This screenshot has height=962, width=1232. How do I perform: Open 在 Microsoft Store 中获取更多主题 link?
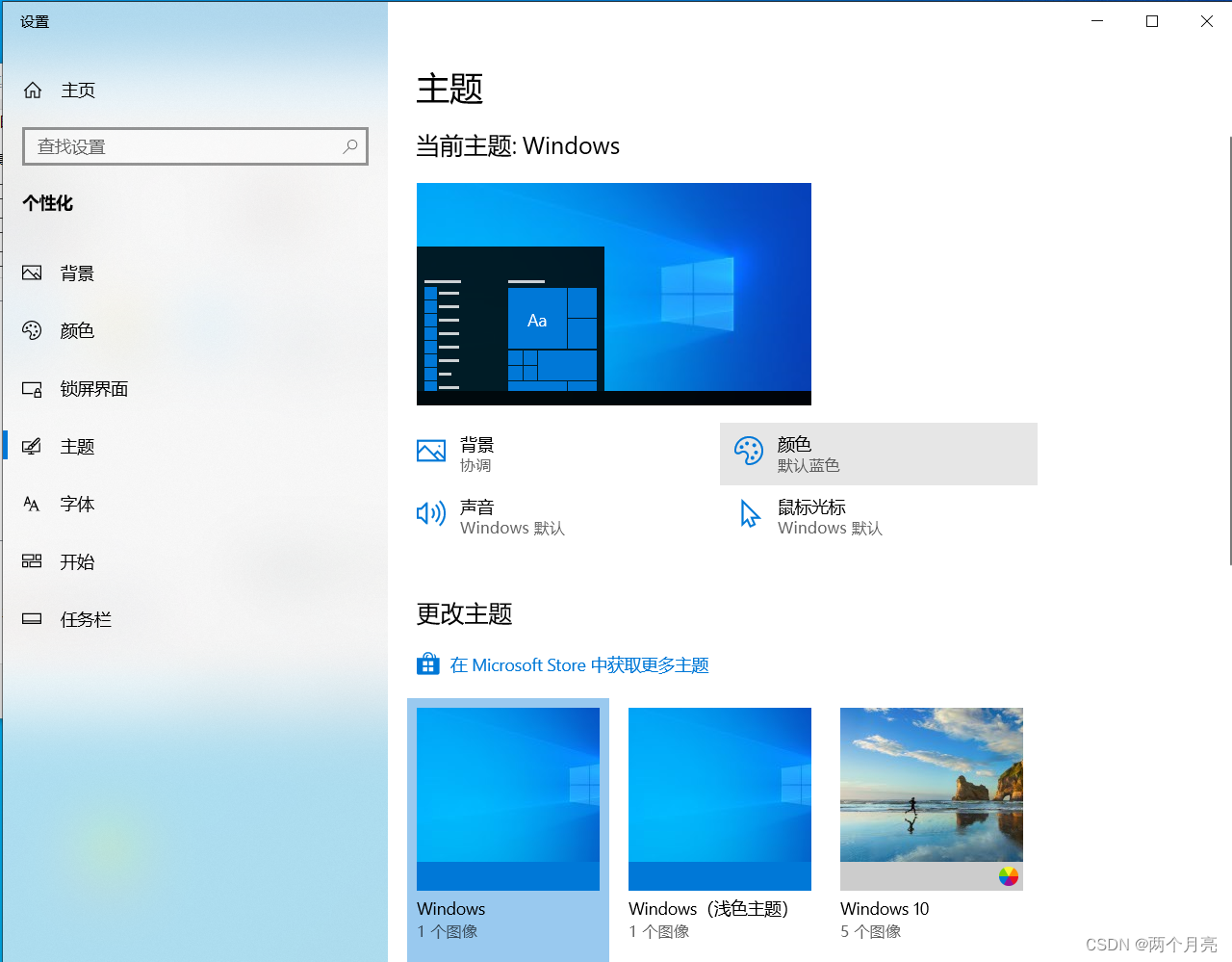pos(579,665)
